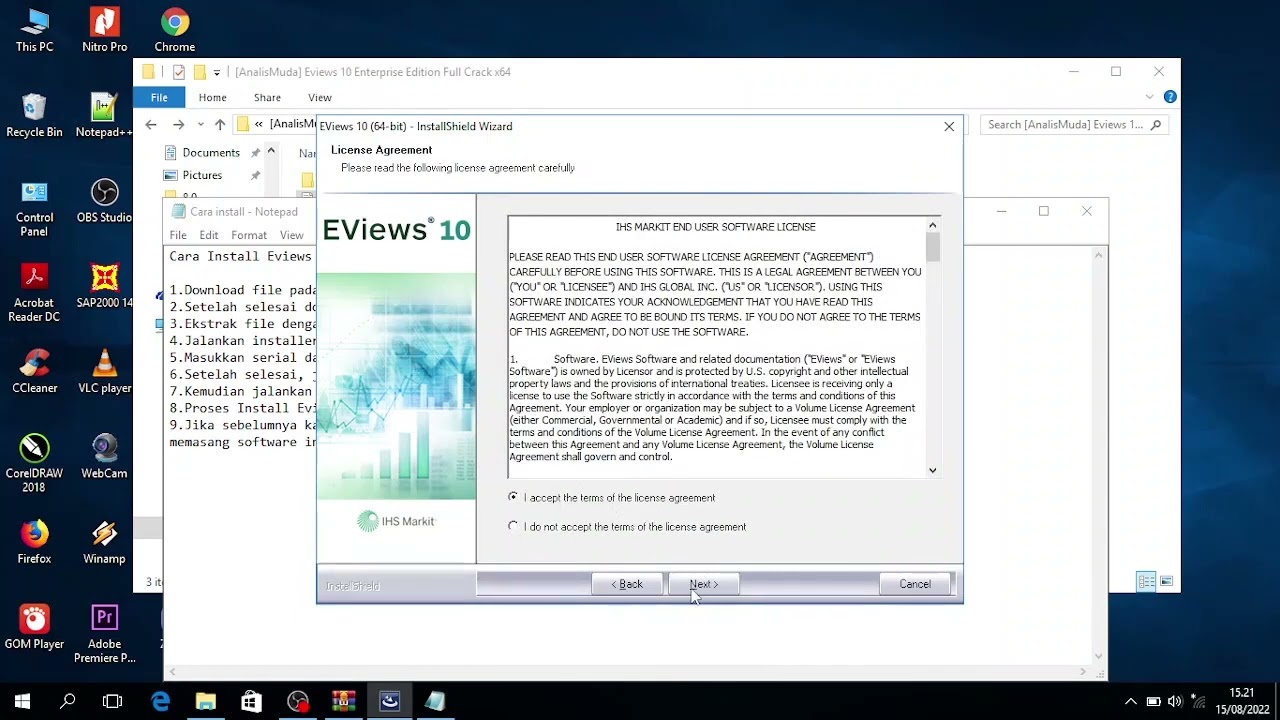Go back in File Explorer
The height and width of the screenshot is (720, 1280).
point(151,124)
